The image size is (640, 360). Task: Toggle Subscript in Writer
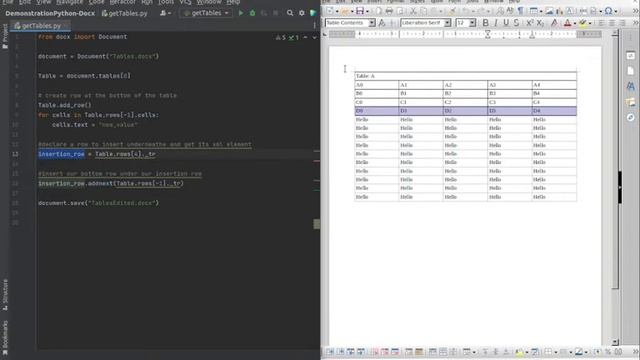(x=540, y=23)
